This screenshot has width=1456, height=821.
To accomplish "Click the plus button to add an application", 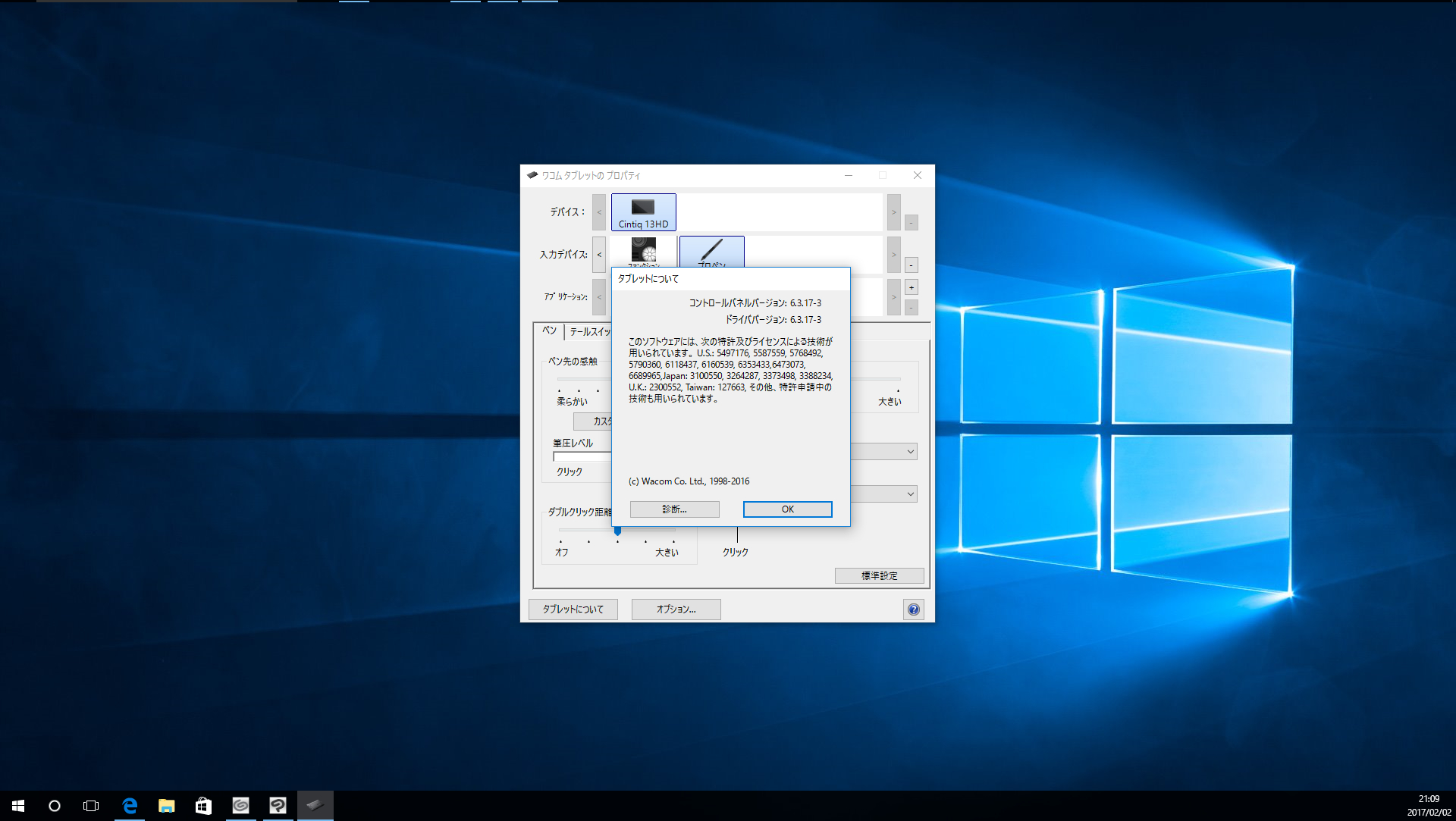I will pos(912,287).
